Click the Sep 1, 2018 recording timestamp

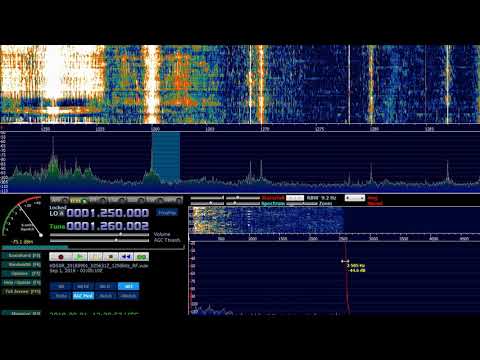click(x=76, y=271)
